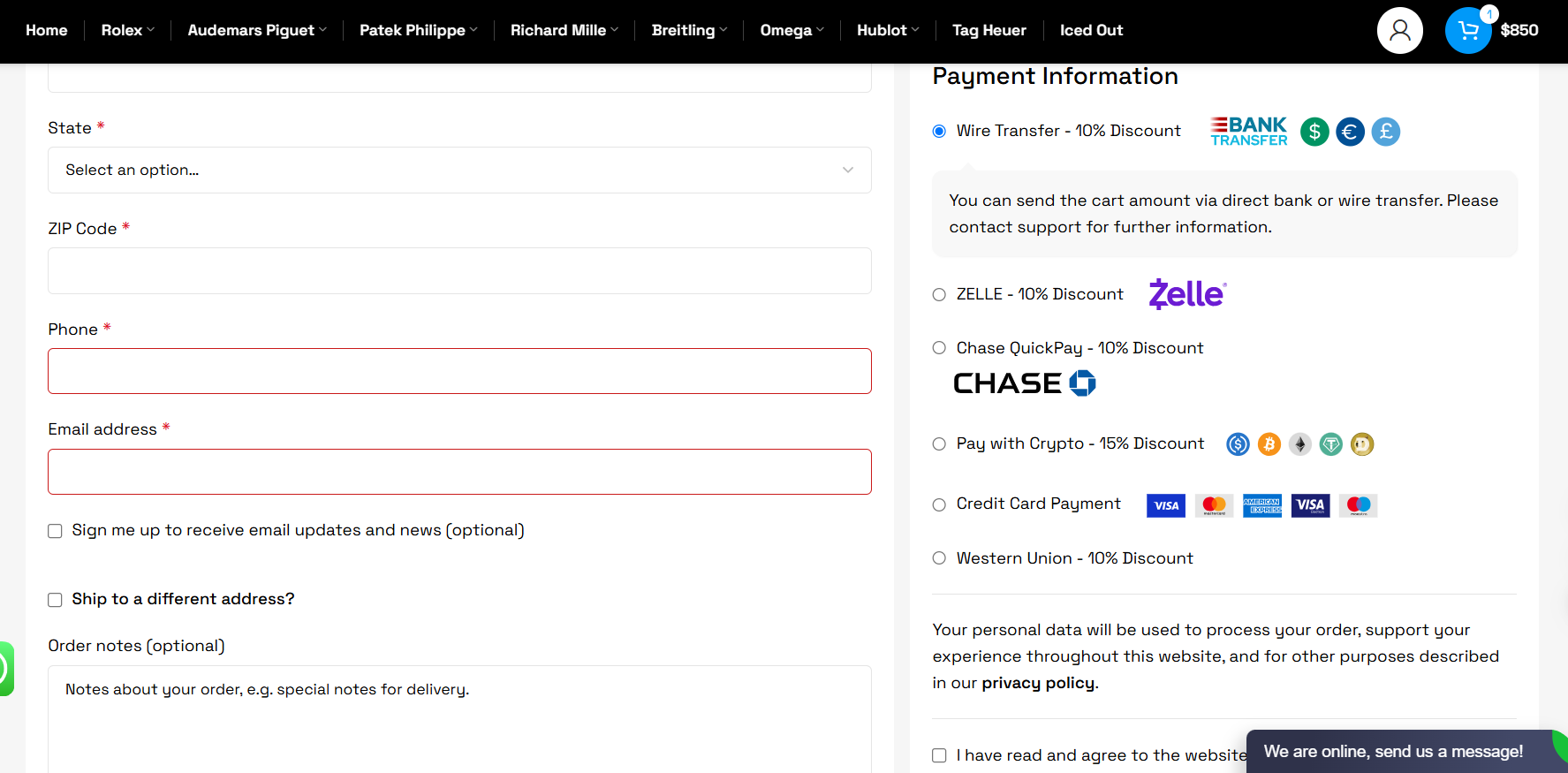Expand the Hublot menu
Screen dimensions: 1568x773
[888, 30]
